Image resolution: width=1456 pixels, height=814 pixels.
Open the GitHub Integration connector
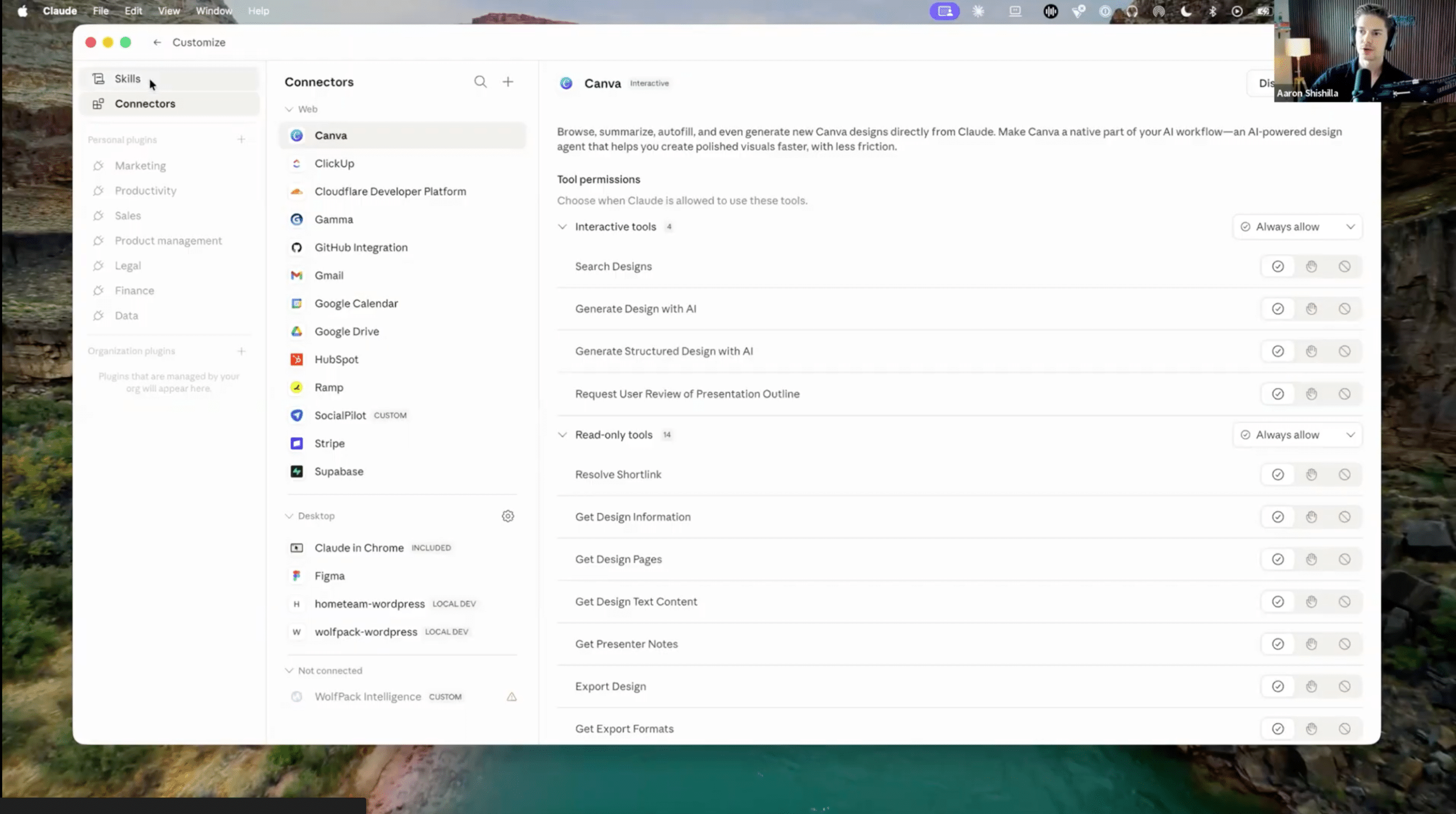click(x=403, y=247)
